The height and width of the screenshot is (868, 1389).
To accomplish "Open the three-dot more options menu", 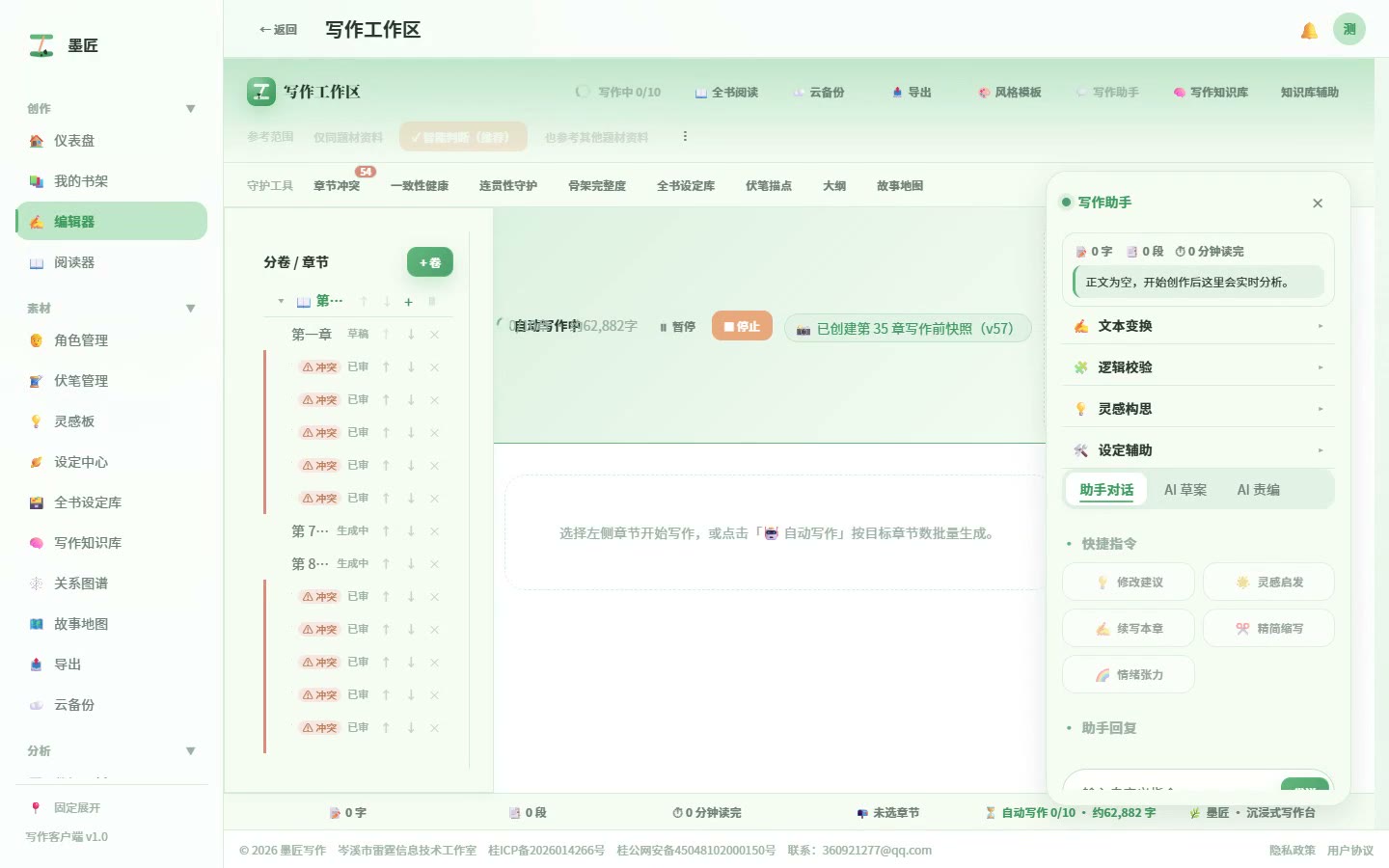I will (x=685, y=137).
